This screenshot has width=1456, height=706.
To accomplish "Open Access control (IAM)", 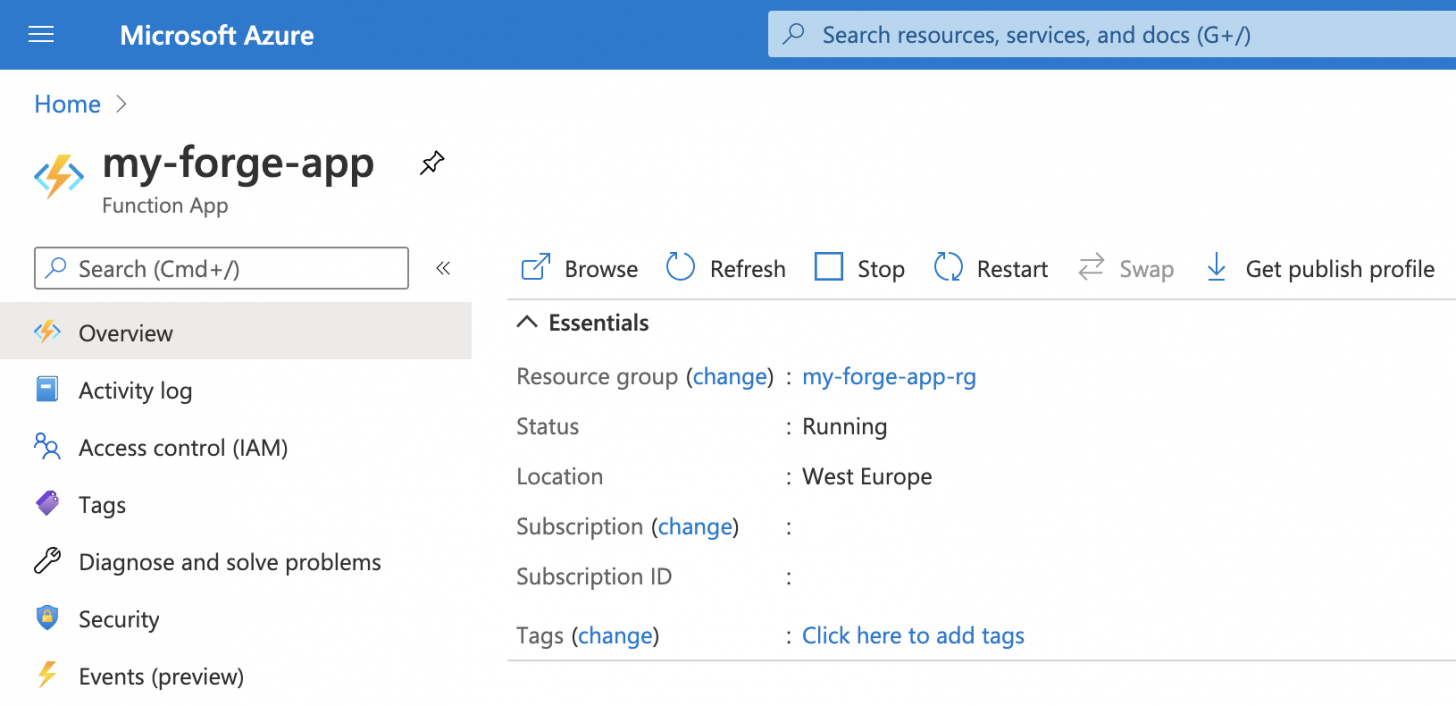I will (183, 448).
